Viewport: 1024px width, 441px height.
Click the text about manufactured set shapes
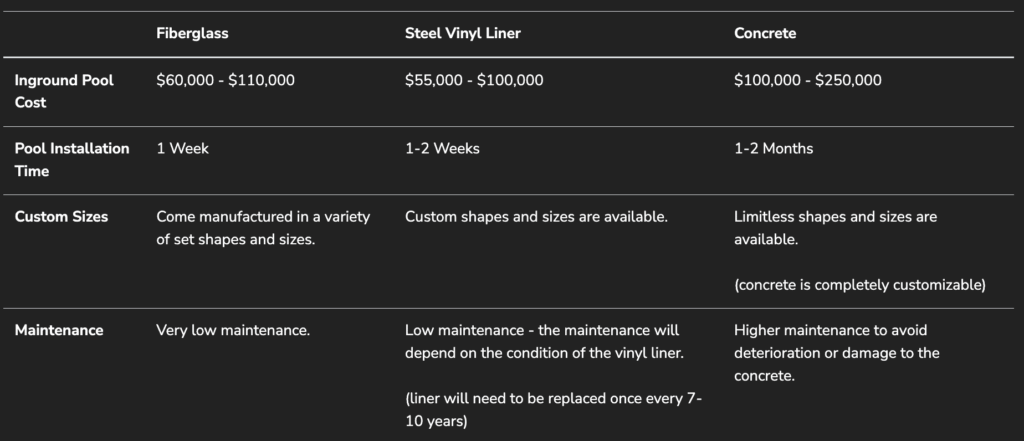(x=263, y=228)
